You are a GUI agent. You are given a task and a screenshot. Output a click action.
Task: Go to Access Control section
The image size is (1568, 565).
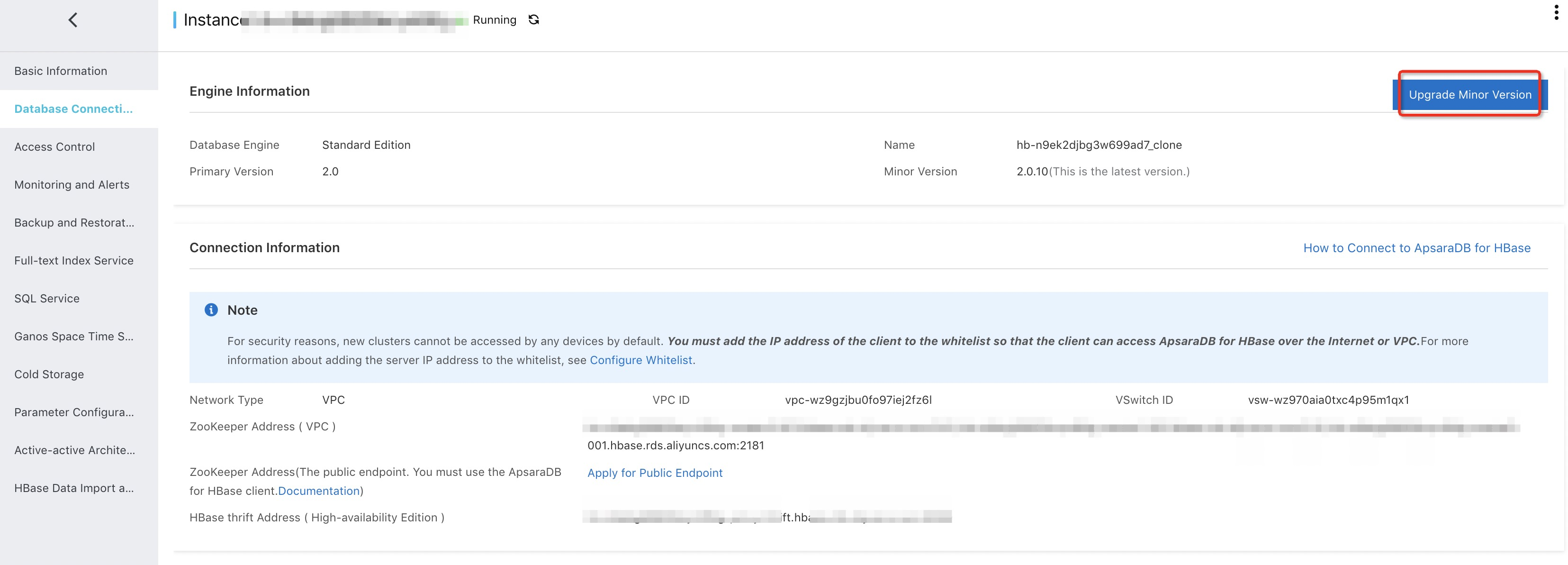tap(55, 147)
